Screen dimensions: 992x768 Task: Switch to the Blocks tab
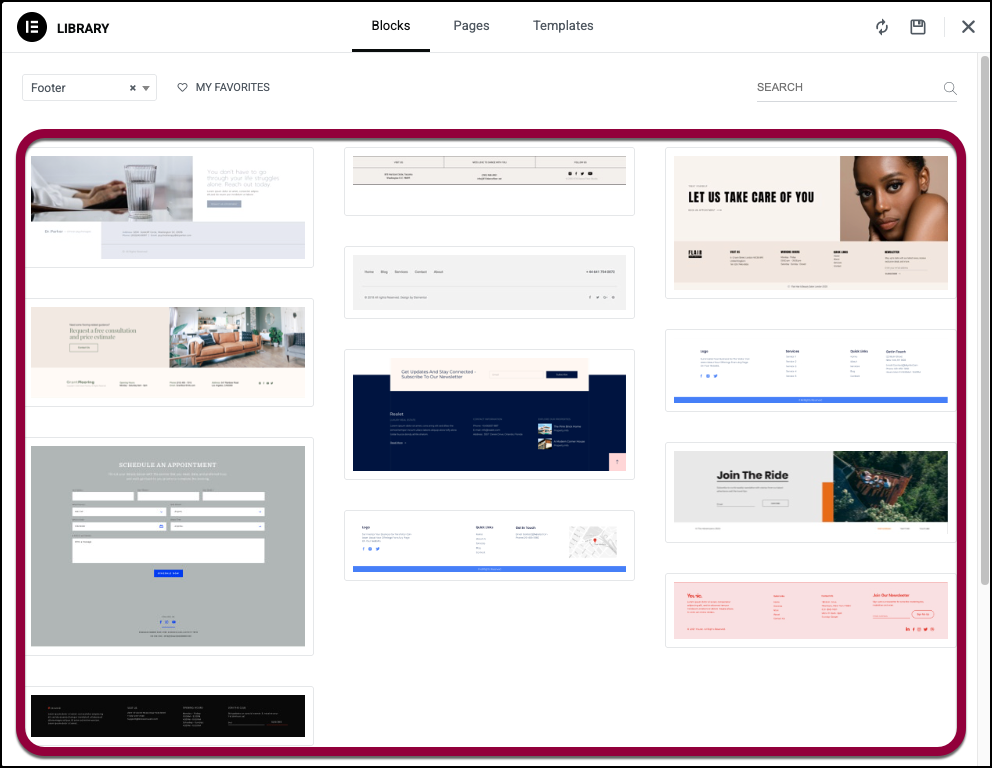point(391,26)
